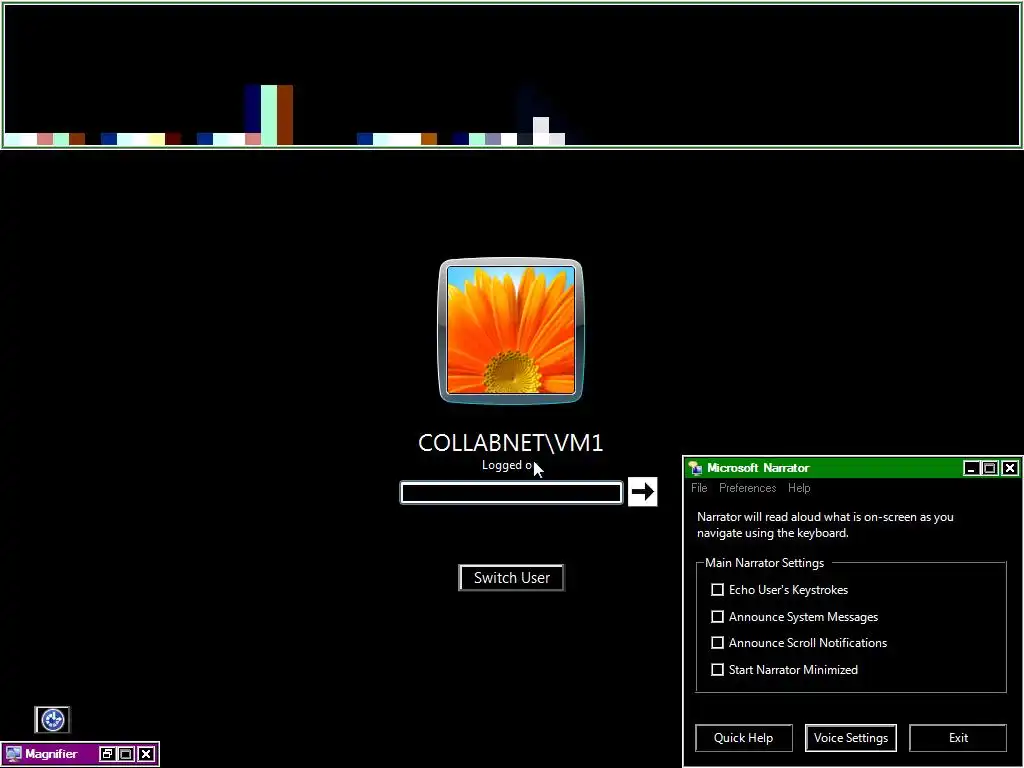Click the orange flower user picture
The width and height of the screenshot is (1024, 768).
pyautogui.click(x=511, y=331)
